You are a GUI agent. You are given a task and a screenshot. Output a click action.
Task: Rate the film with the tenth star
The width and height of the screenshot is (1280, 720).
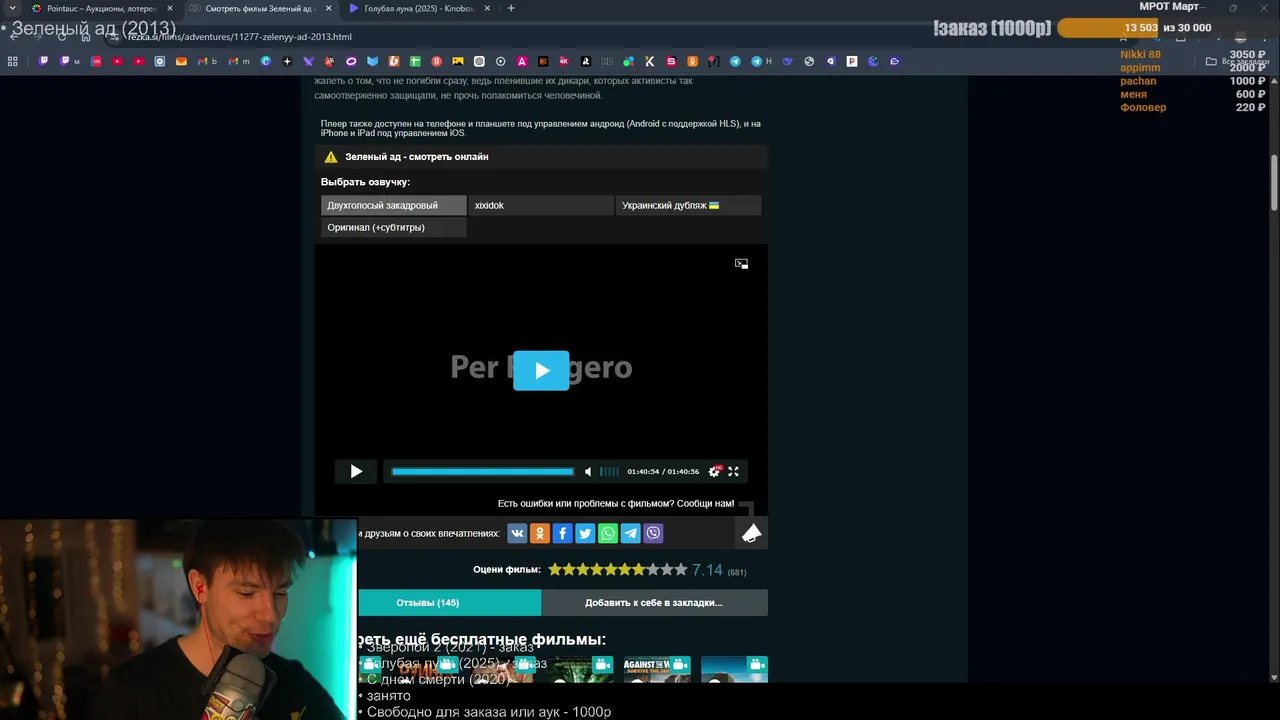pyautogui.click(x=681, y=569)
